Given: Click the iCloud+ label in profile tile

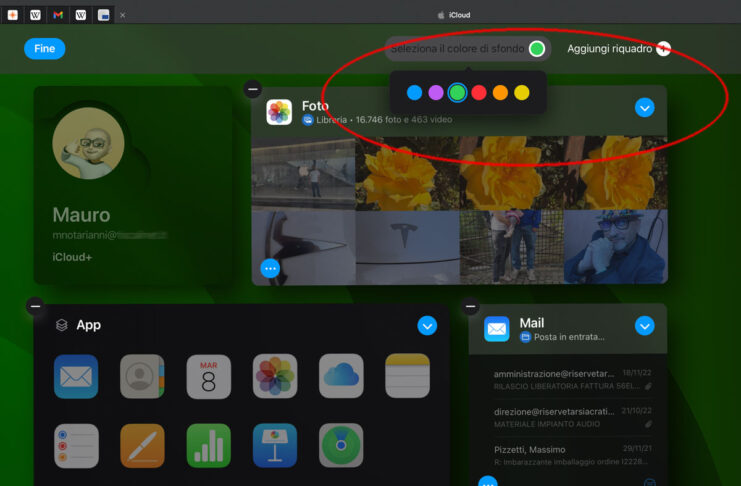Looking at the screenshot, I should click(x=72, y=257).
